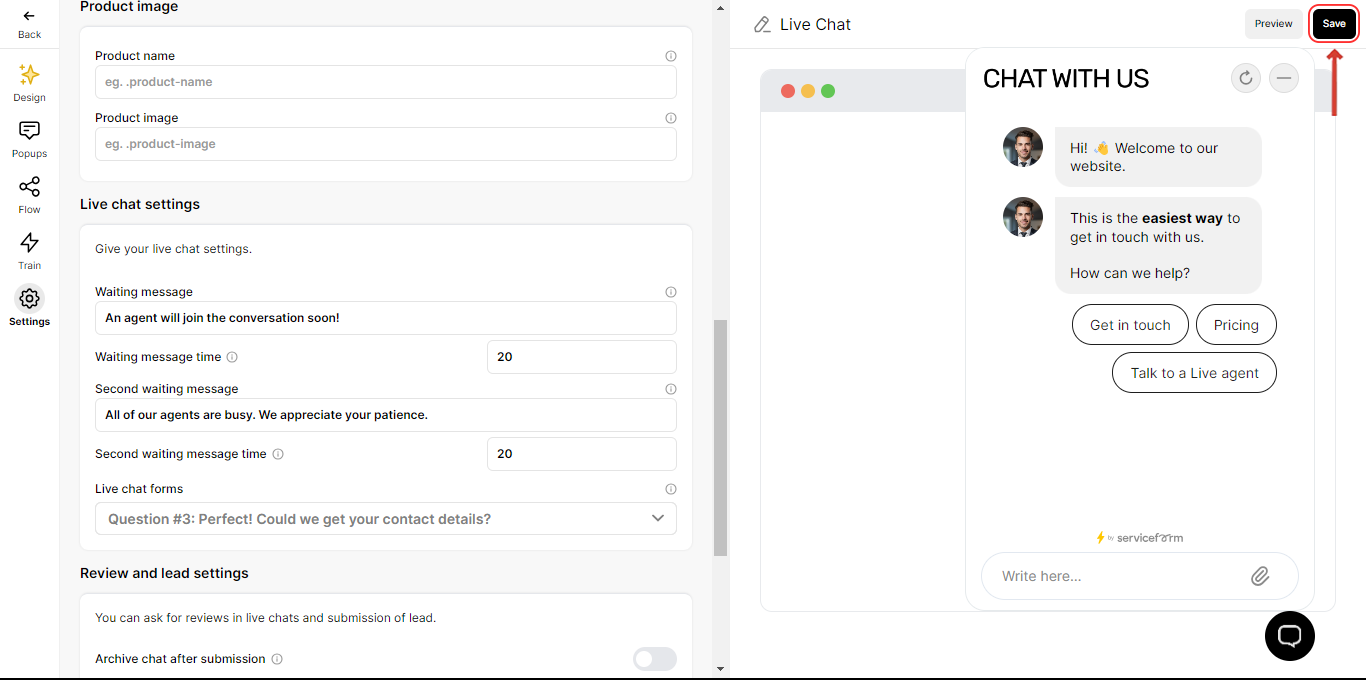
Task: Click info icon next to Waiting message time
Action: tap(232, 357)
